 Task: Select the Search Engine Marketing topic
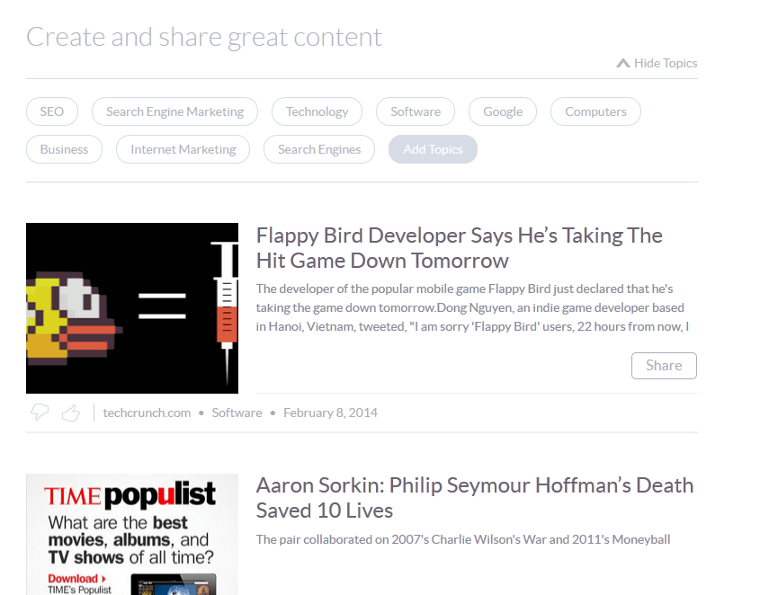(175, 111)
